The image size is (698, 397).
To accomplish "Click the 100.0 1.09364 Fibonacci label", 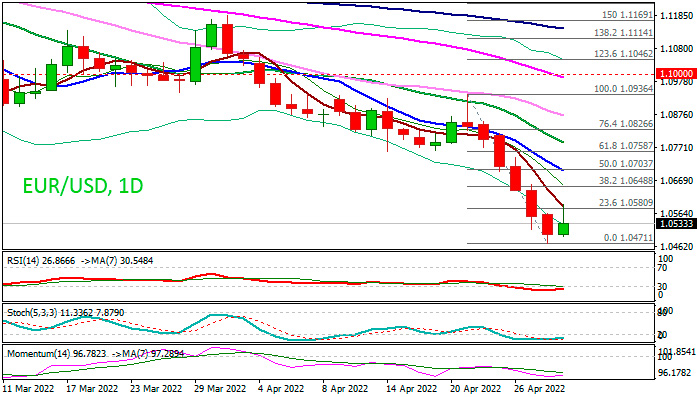I will click(623, 89).
